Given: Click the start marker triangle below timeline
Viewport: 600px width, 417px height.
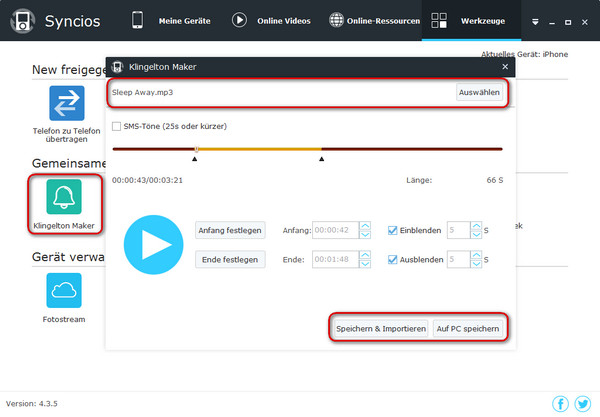Looking at the screenshot, I should tap(195, 159).
